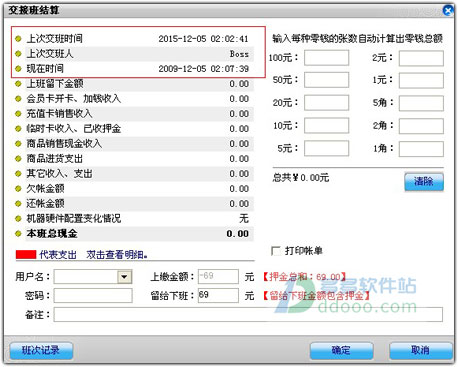The height and width of the screenshot is (367, 458).
Task: Select the 欠帐金额 row
Action: 134,189
